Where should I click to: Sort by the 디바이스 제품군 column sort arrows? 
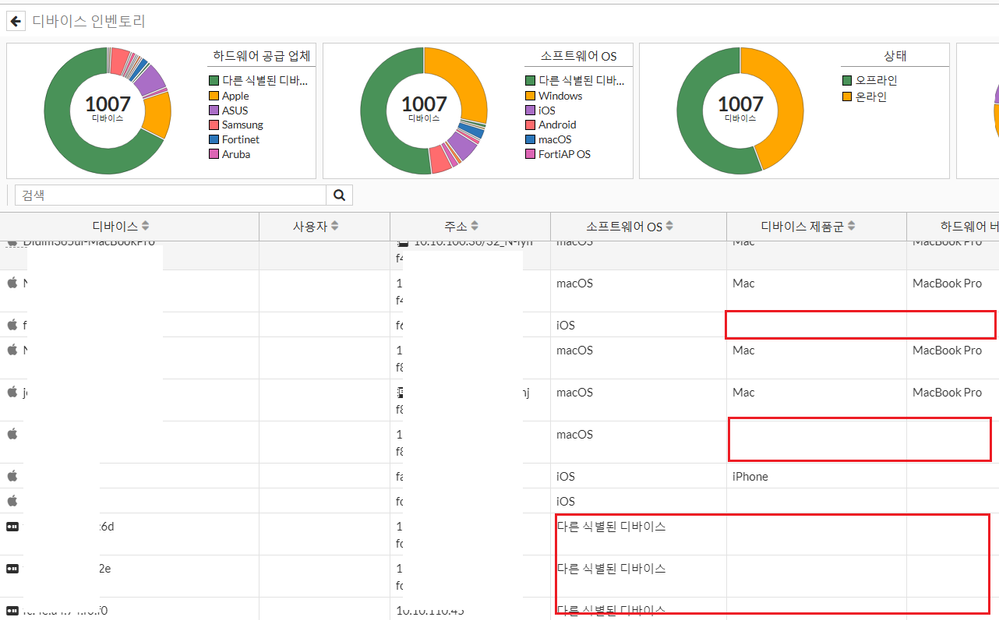851,226
